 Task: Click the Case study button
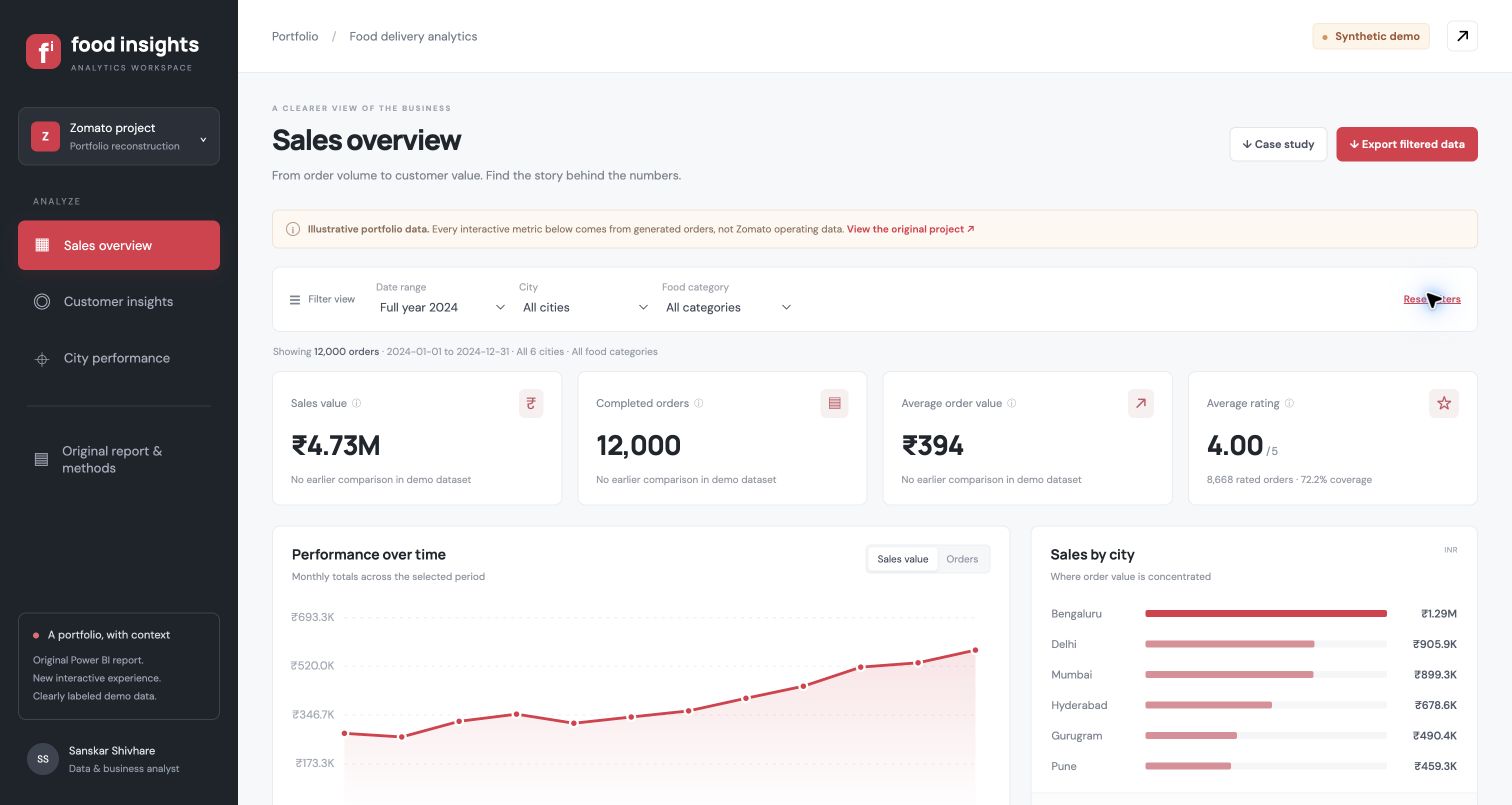[1278, 144]
